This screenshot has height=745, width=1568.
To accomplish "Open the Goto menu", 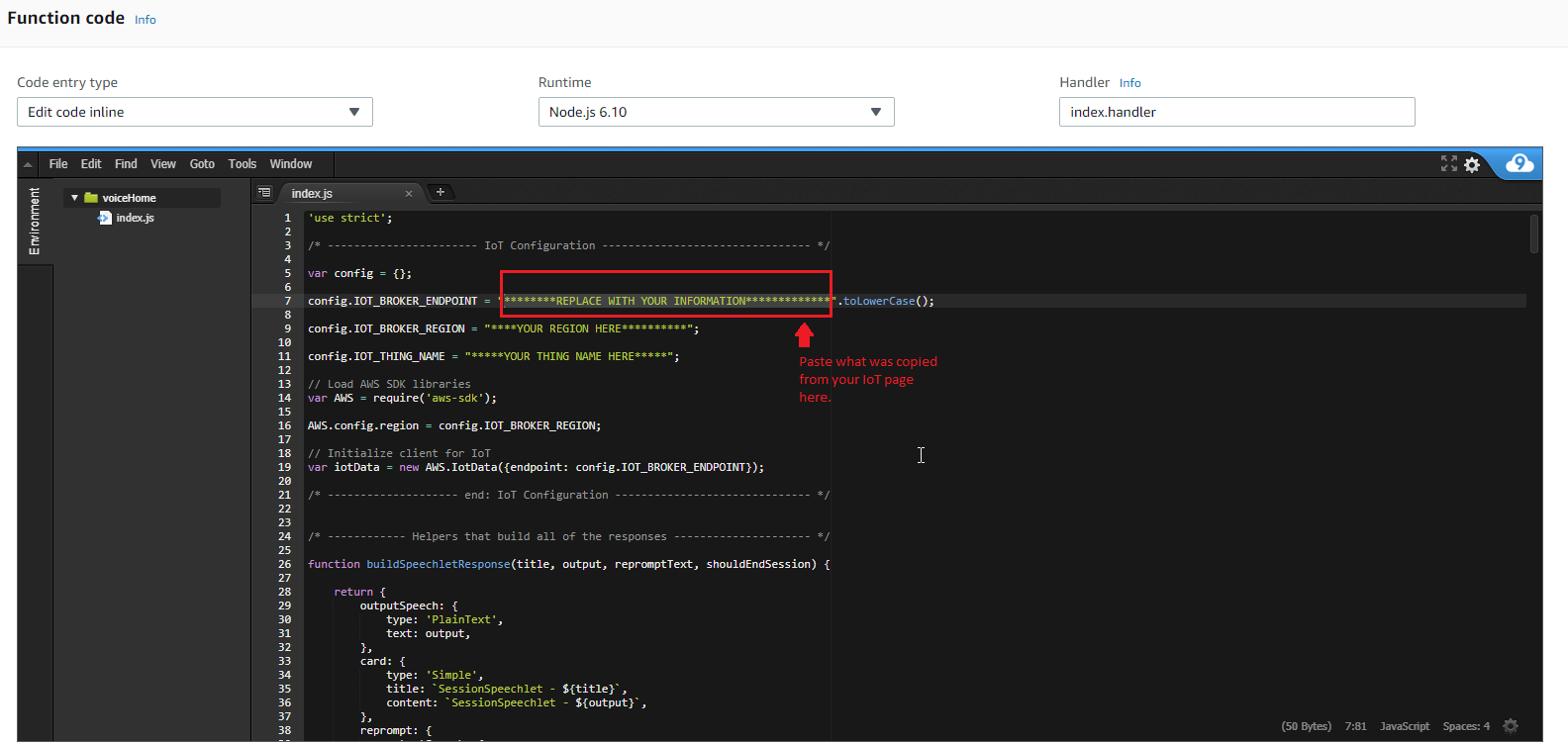I will (202, 164).
